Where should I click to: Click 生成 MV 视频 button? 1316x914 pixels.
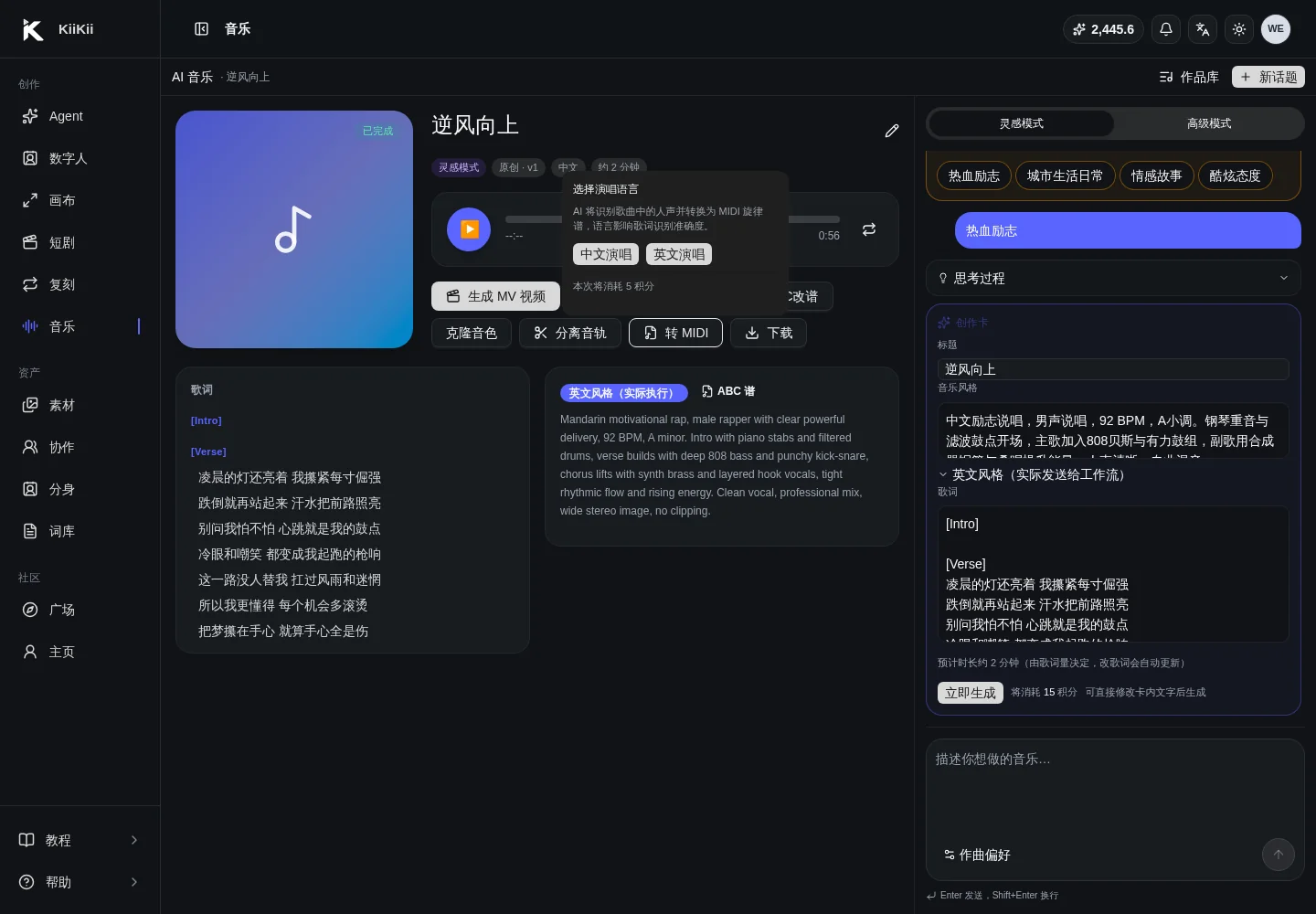pyautogui.click(x=495, y=296)
